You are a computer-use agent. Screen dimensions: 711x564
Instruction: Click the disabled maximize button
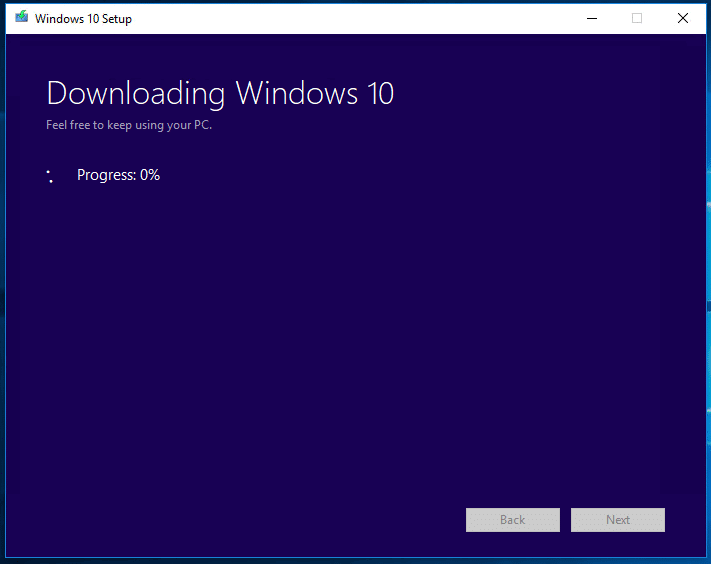[637, 18]
